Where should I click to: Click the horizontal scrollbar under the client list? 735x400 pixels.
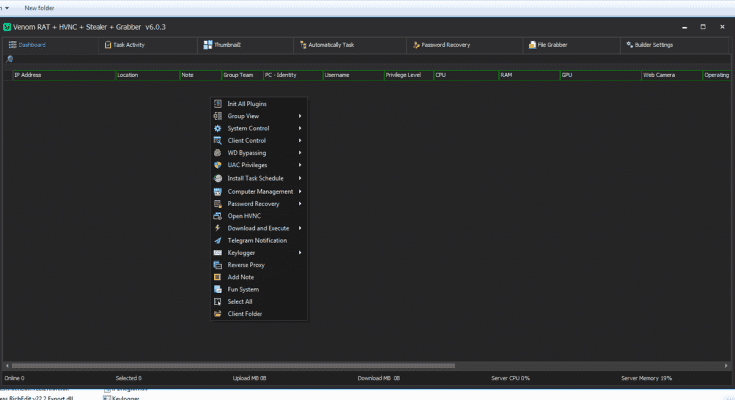point(230,366)
